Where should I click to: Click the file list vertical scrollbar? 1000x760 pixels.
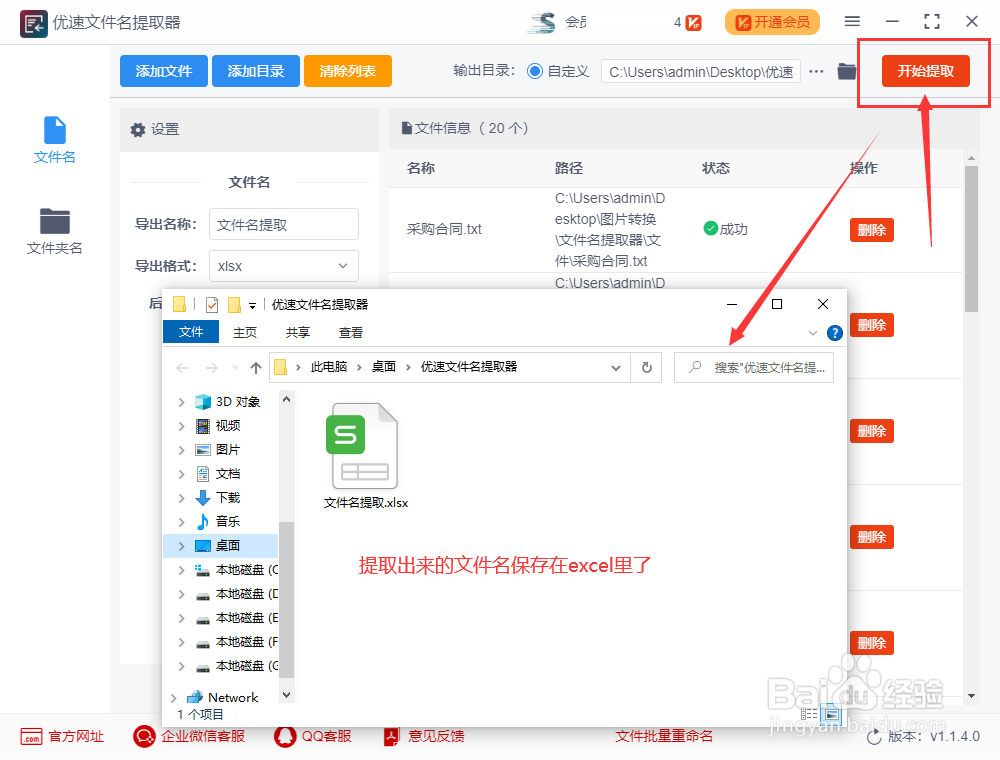coord(971,239)
